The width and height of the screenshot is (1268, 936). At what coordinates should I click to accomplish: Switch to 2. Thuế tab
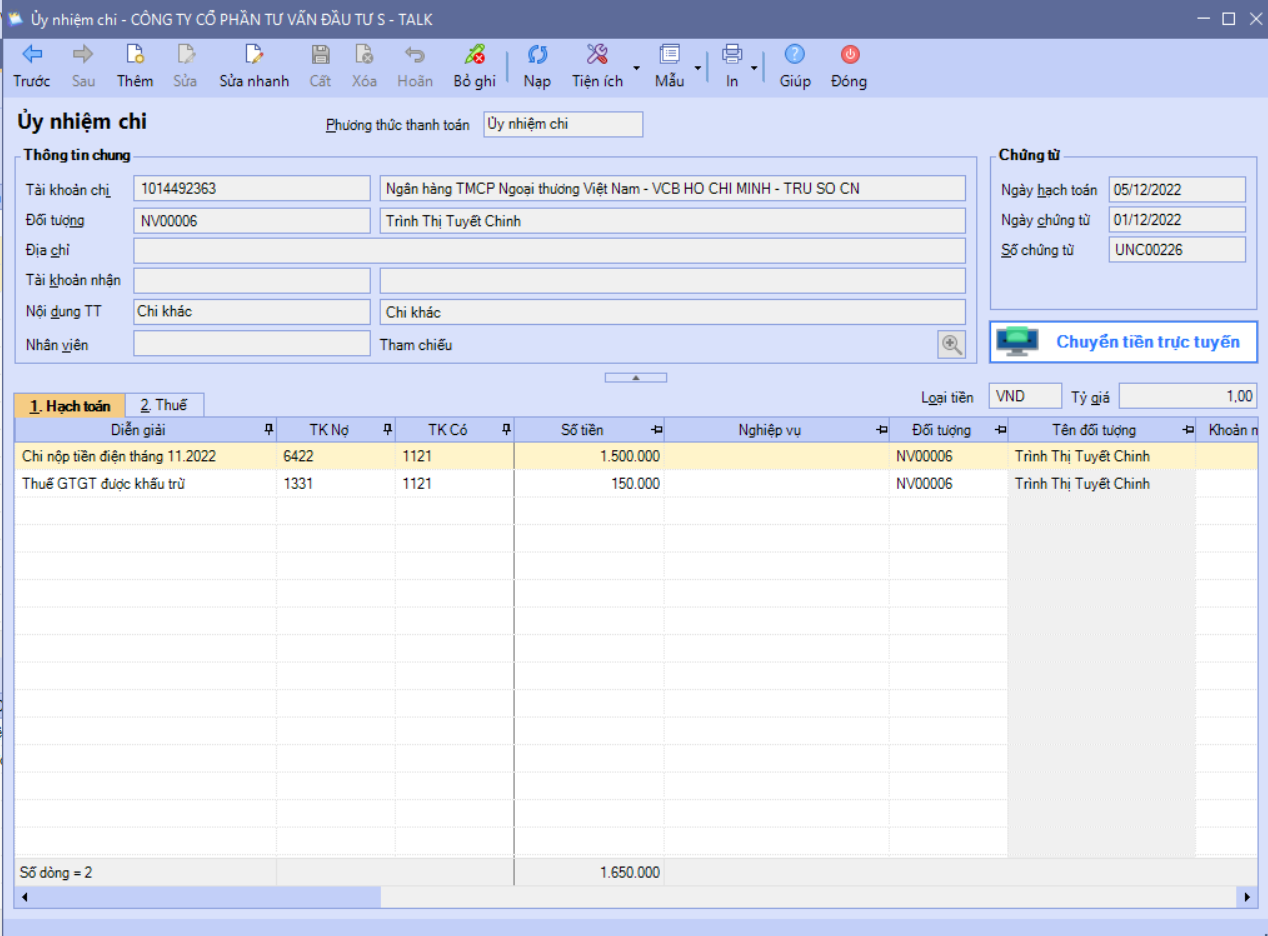164,405
